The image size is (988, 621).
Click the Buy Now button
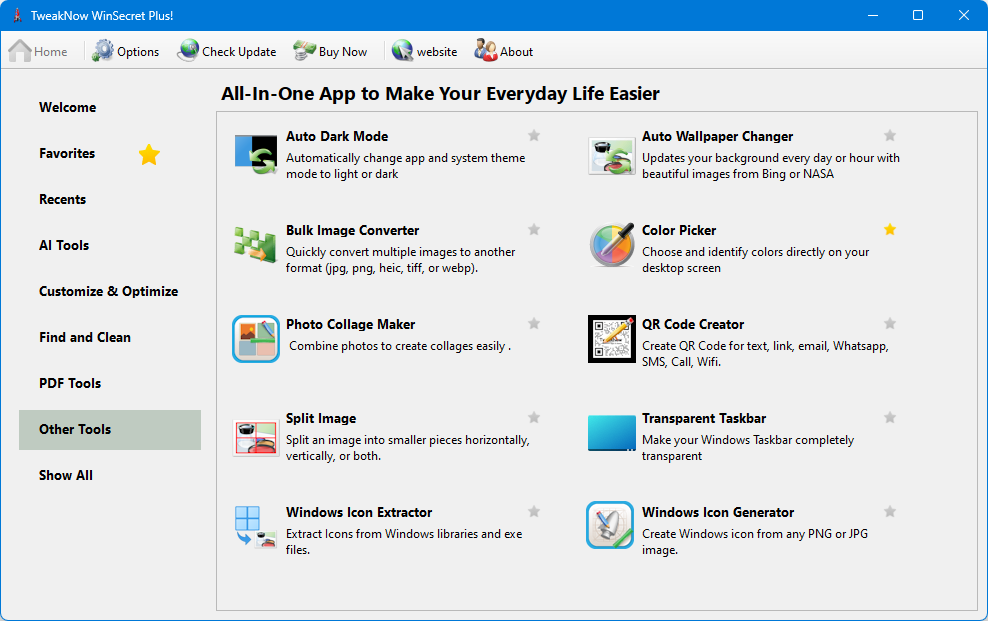point(331,51)
